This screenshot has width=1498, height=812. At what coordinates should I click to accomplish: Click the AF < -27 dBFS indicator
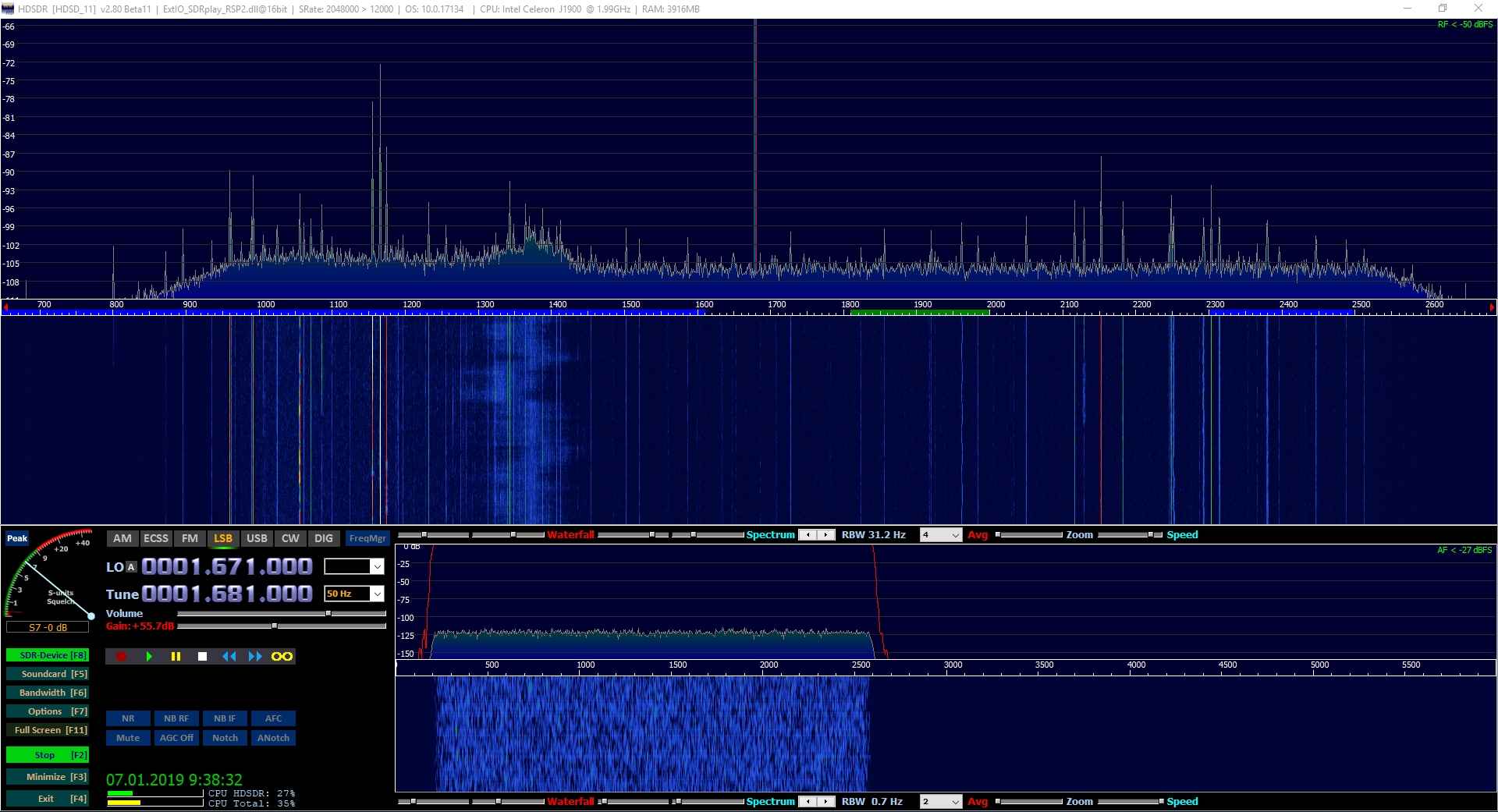pyautogui.click(x=1465, y=550)
